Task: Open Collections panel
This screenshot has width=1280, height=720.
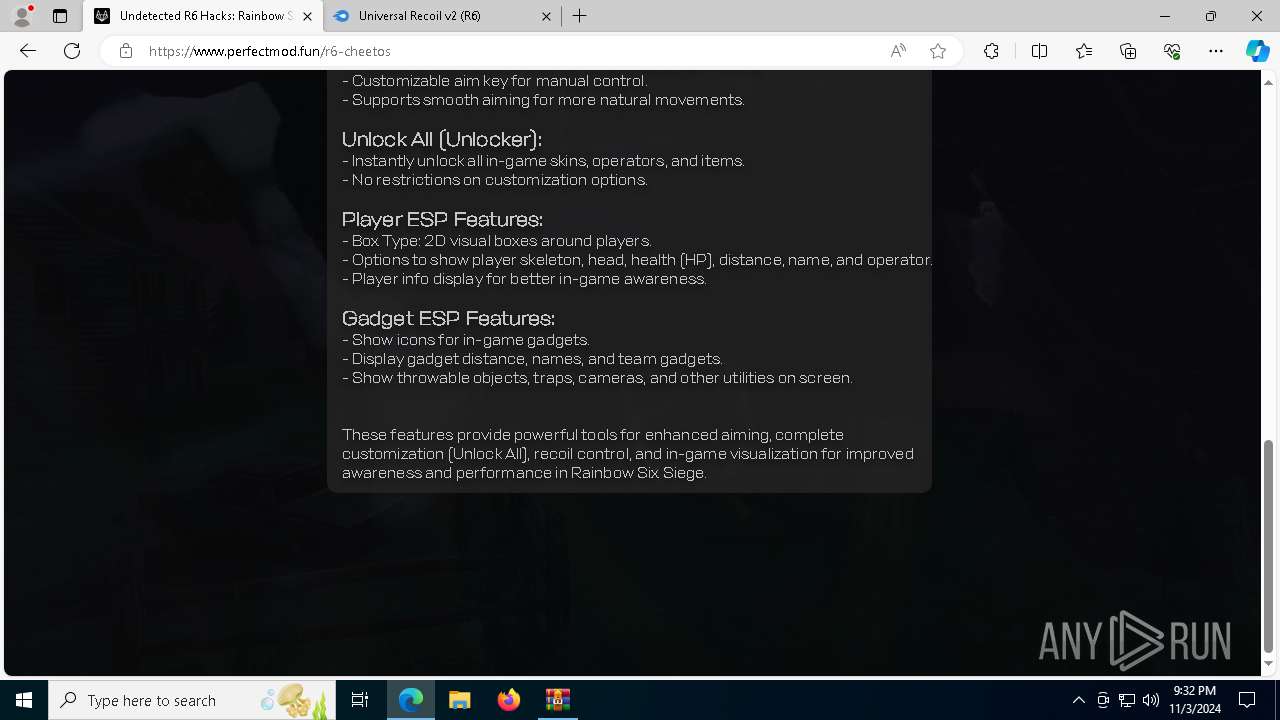Action: pyautogui.click(x=1128, y=51)
